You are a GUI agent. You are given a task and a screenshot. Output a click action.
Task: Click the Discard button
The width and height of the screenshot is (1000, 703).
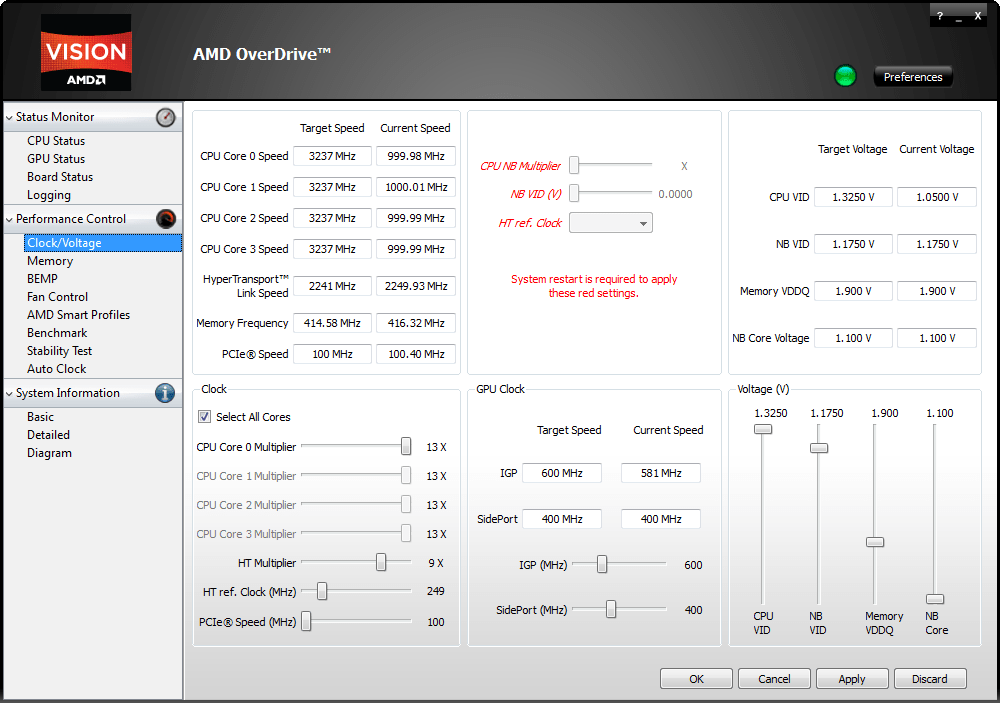(x=930, y=679)
